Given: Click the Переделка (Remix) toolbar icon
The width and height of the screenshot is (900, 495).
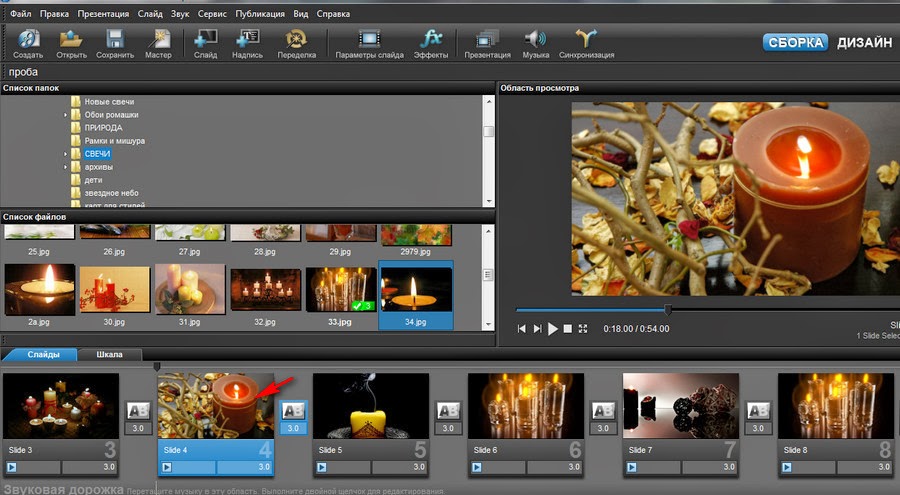Looking at the screenshot, I should click(297, 38).
